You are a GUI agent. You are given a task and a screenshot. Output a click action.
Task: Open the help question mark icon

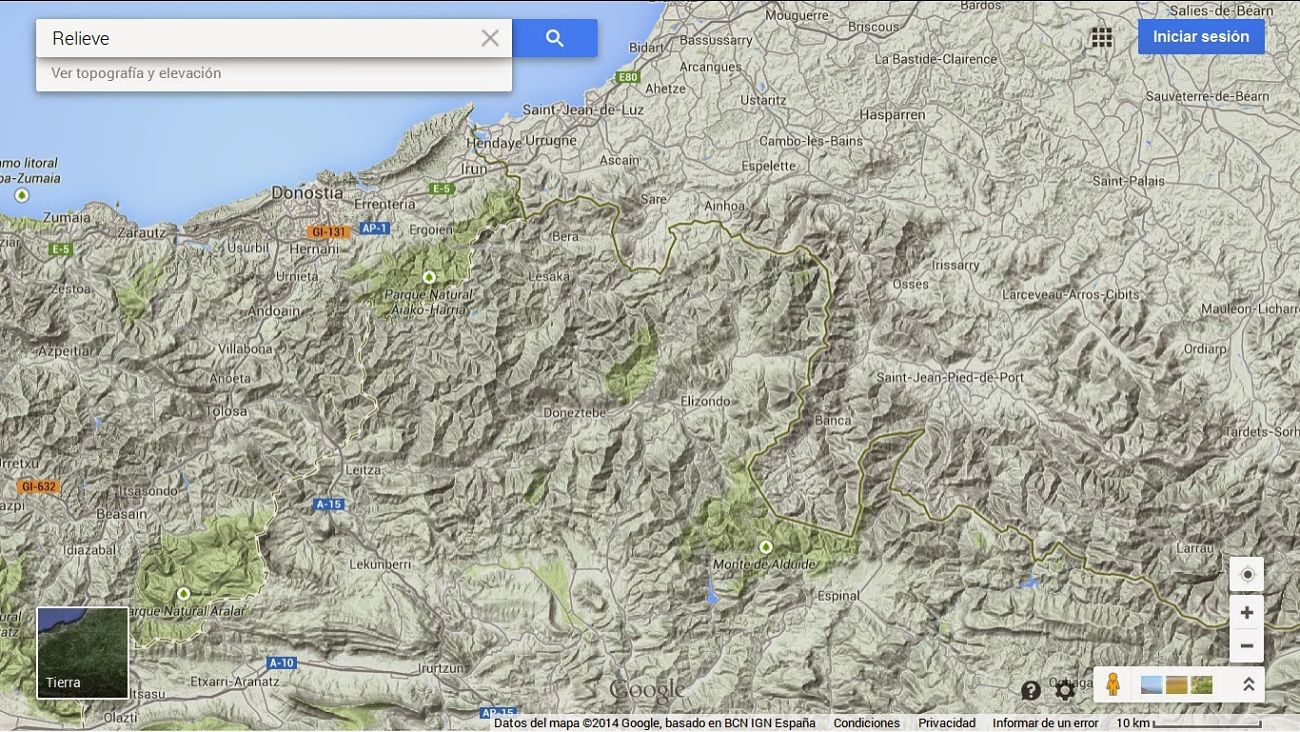(1031, 690)
